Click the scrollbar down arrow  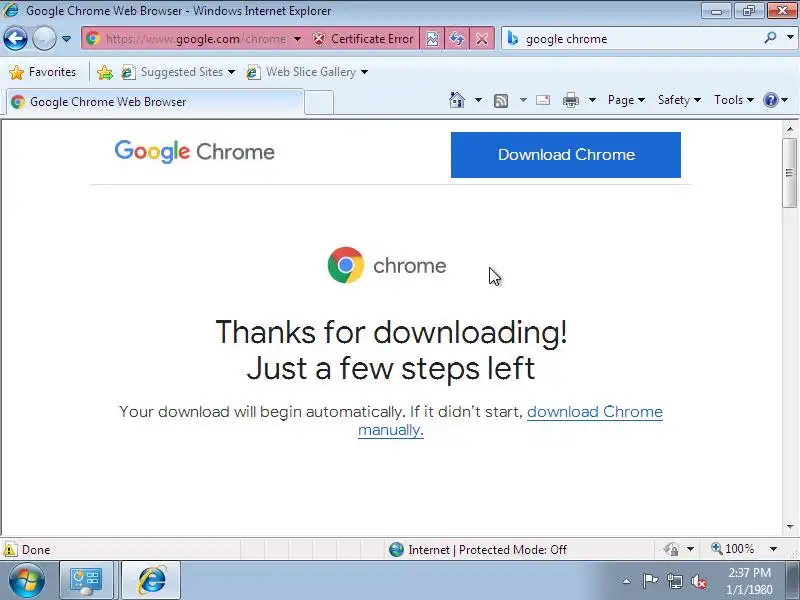790,527
